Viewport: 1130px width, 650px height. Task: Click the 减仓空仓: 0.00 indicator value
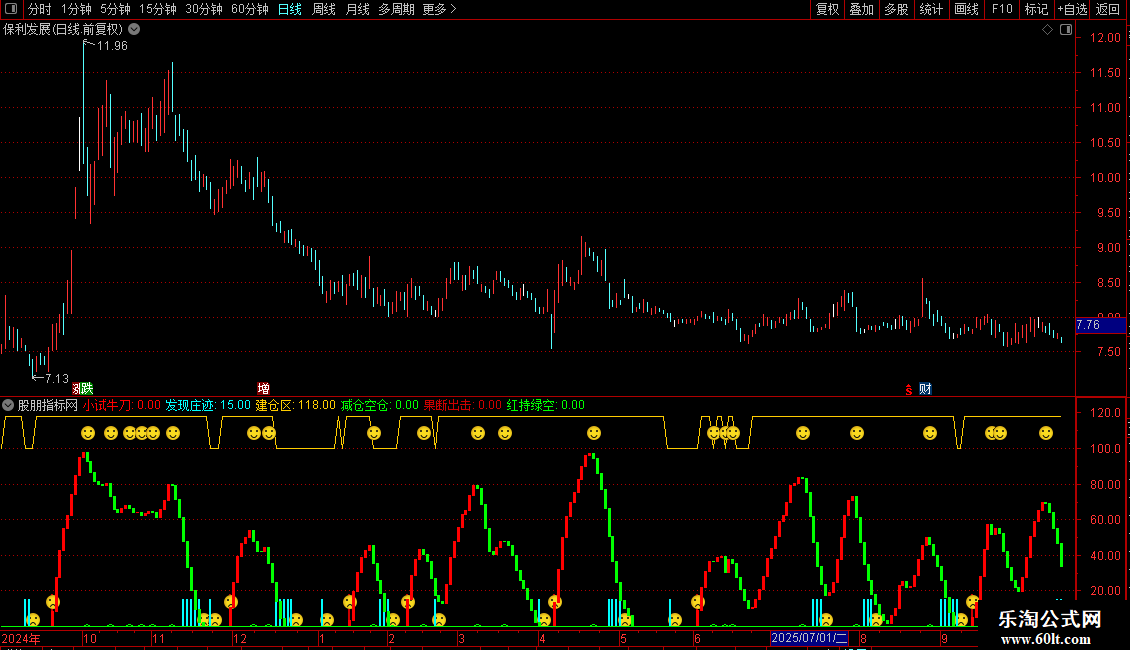380,405
